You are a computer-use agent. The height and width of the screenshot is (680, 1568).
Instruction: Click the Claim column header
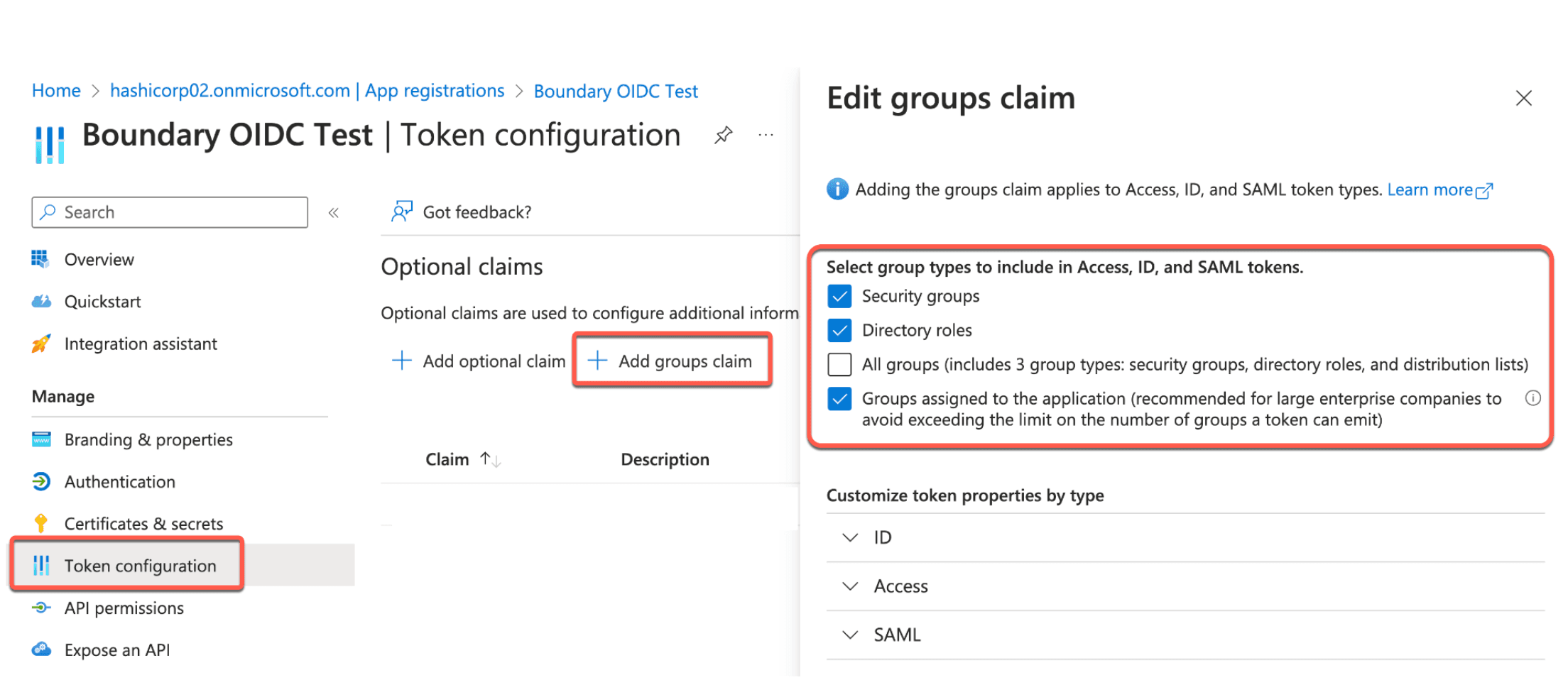[447, 459]
